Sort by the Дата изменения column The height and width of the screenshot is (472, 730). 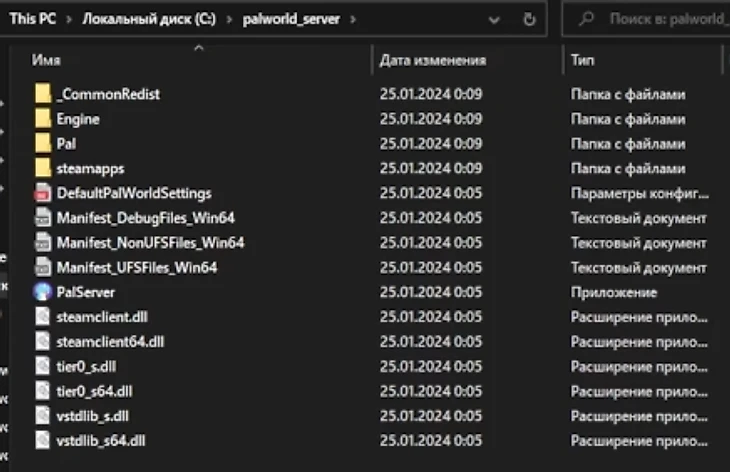(432, 60)
